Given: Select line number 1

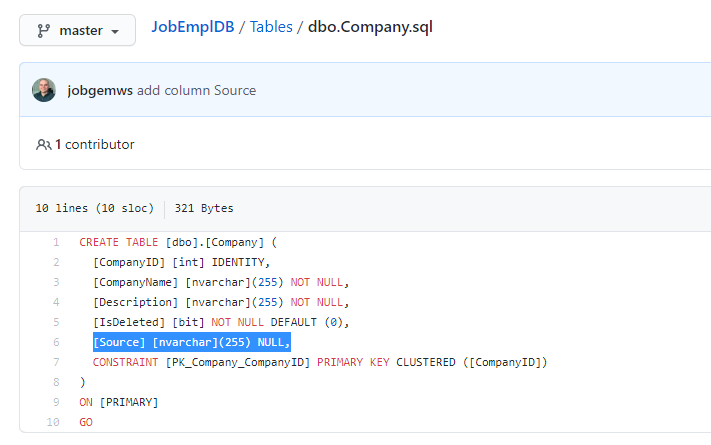Looking at the screenshot, I should click(x=56, y=242).
